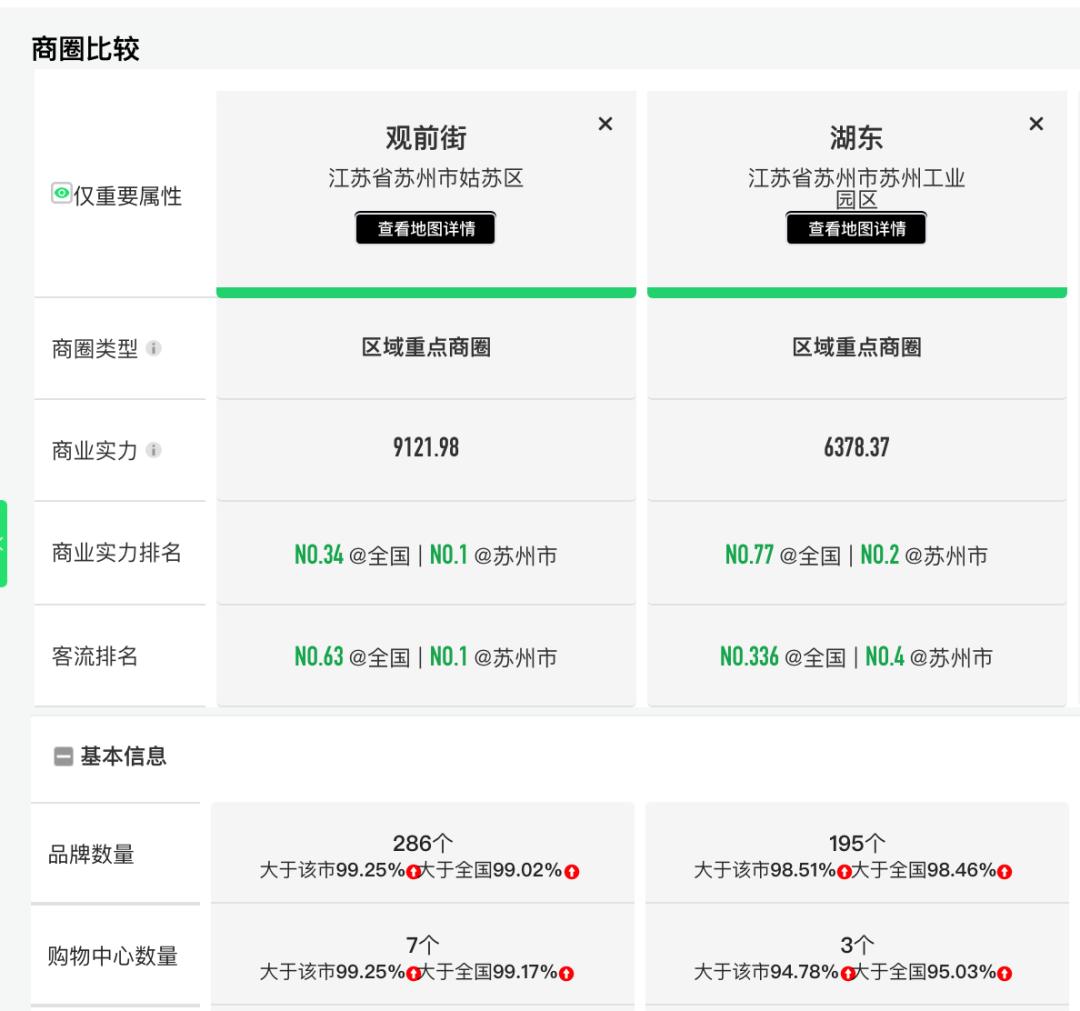Click the info icon beside 商圈类型

[x=154, y=348]
